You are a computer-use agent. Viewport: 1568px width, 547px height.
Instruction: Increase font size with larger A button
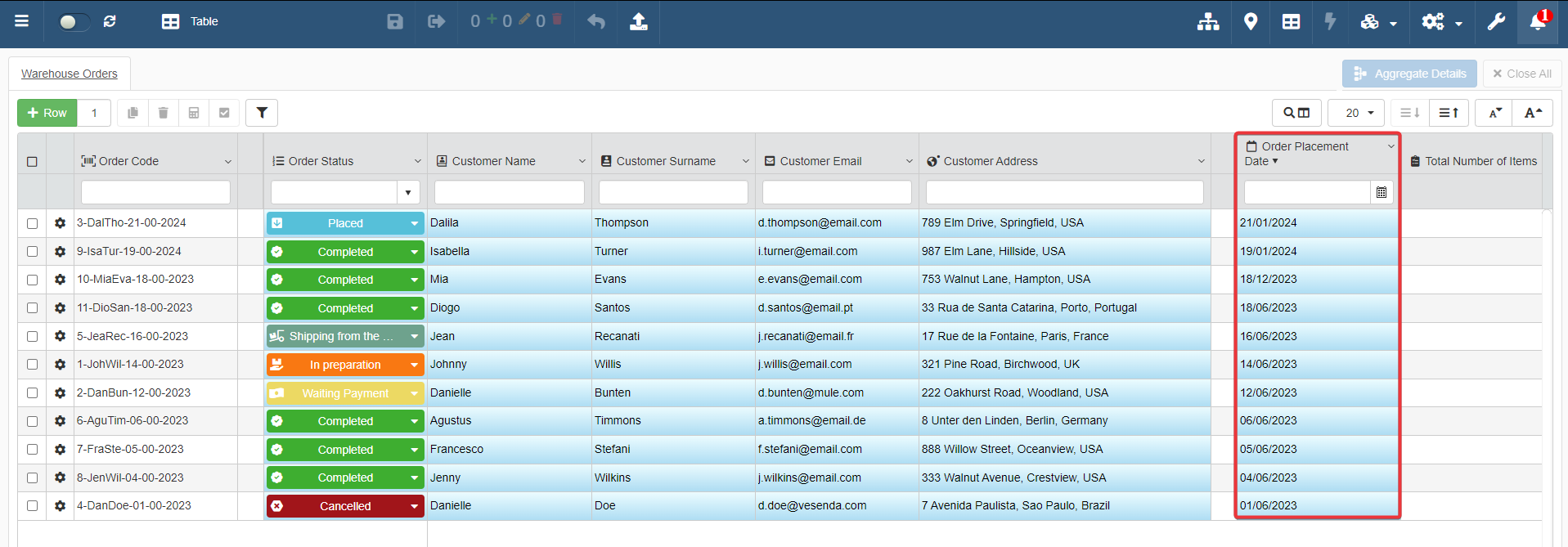[1533, 113]
